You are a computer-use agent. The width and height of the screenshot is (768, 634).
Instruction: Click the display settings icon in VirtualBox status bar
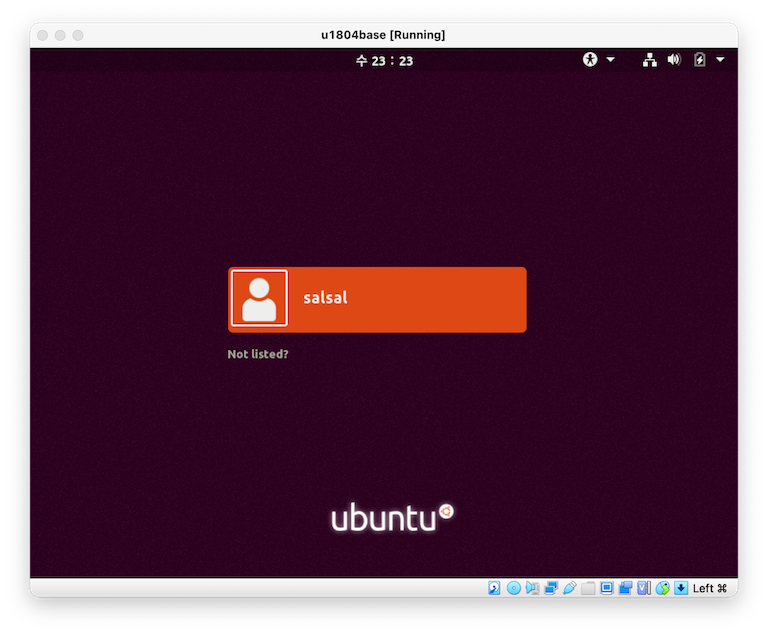click(x=607, y=588)
